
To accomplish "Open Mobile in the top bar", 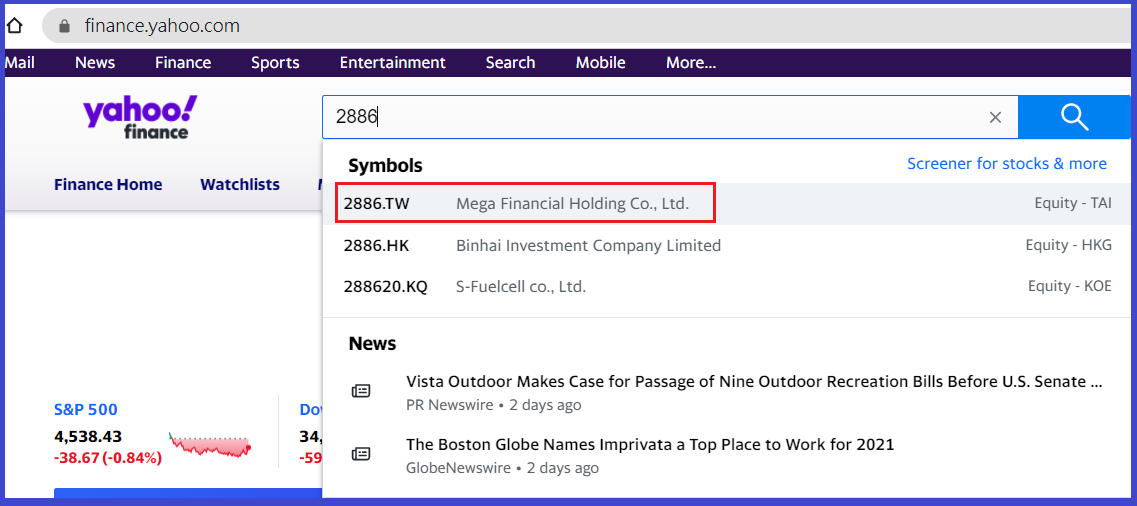I will (600, 63).
